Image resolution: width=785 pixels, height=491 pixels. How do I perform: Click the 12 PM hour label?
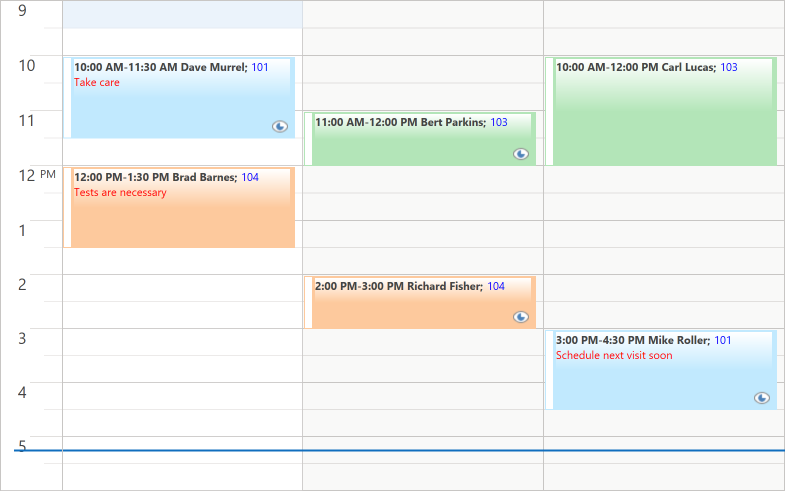37,175
